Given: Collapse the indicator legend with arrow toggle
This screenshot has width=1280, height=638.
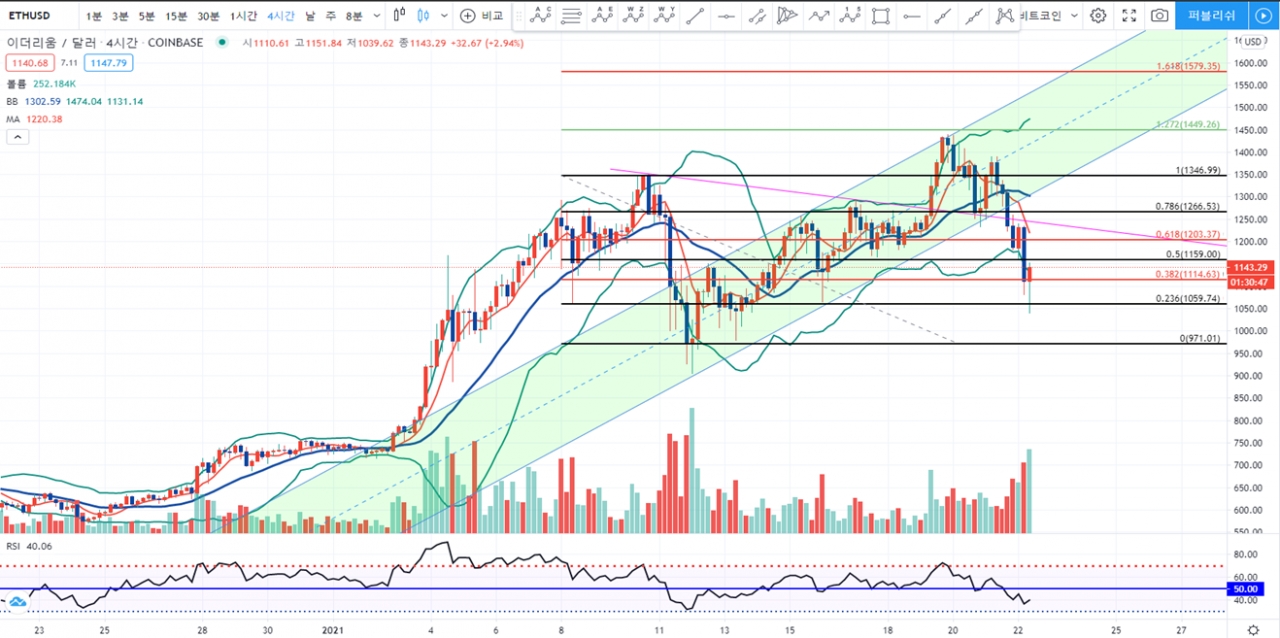Looking at the screenshot, I should click(17, 138).
